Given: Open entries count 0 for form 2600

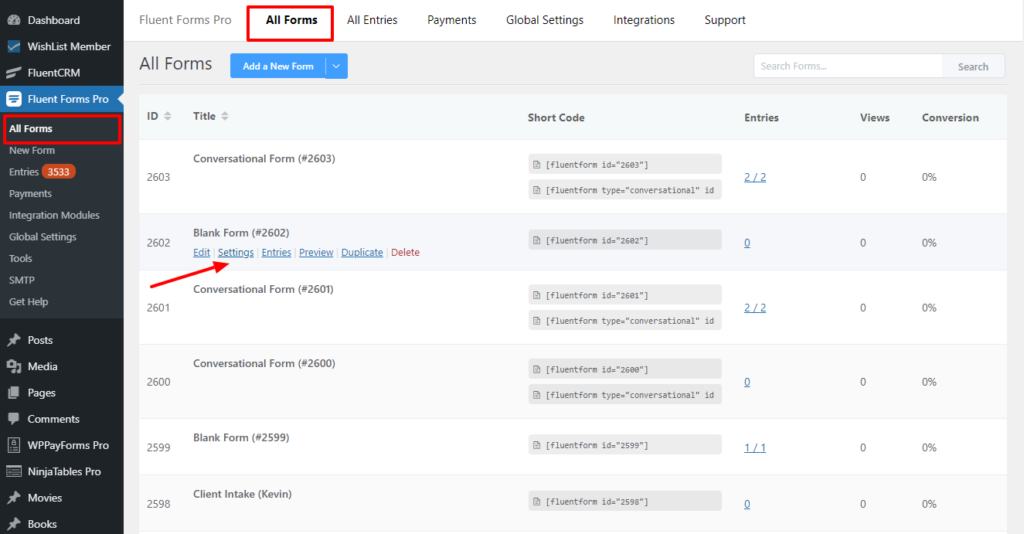Looking at the screenshot, I should pos(747,382).
